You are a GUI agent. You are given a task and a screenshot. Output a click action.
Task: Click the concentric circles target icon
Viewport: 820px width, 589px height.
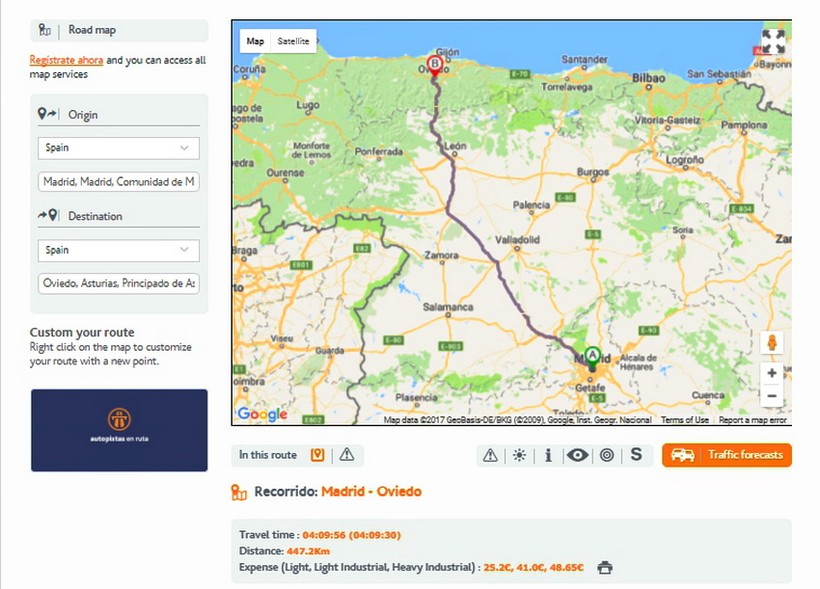point(606,455)
